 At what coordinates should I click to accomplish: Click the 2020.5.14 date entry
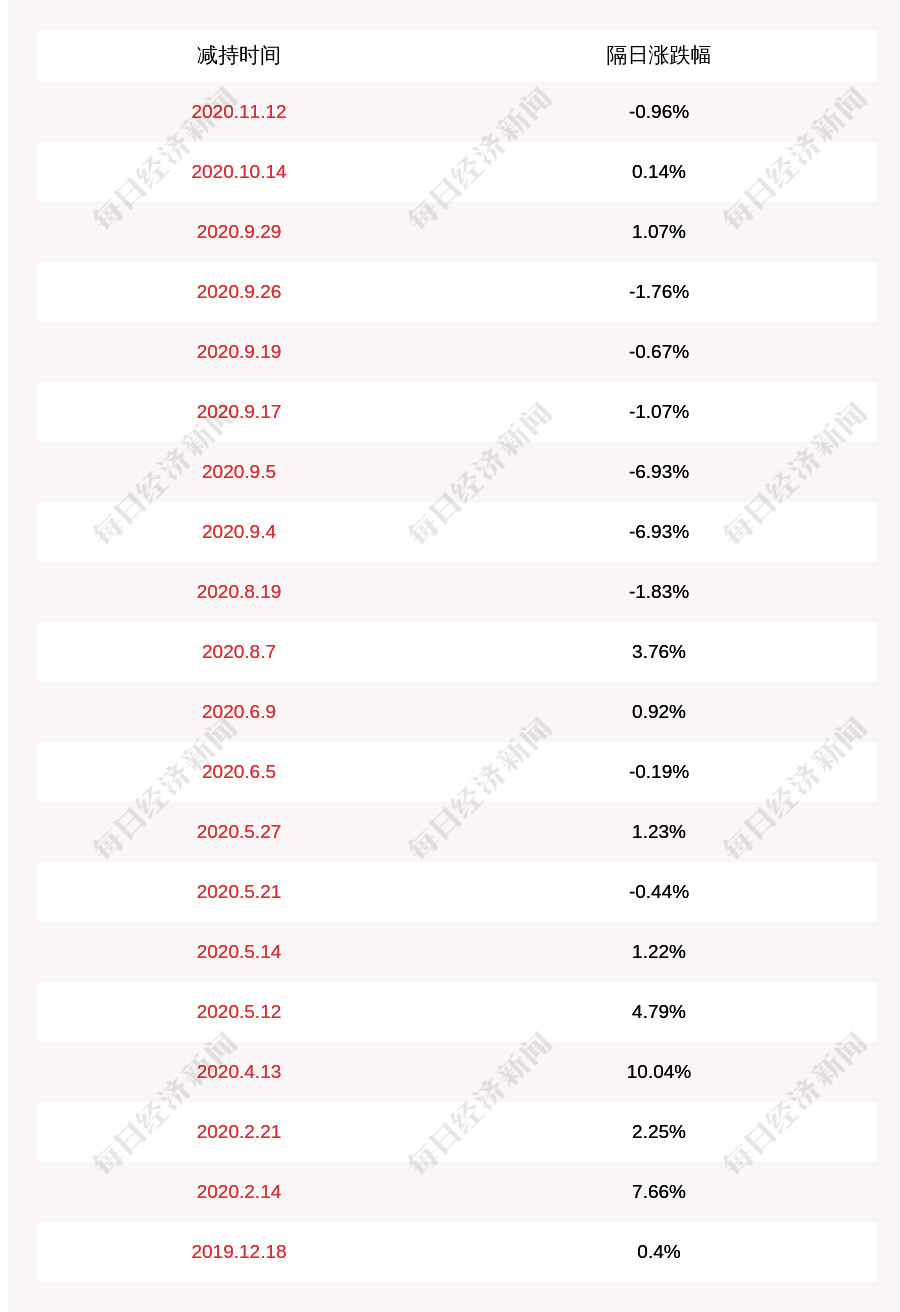coord(239,951)
